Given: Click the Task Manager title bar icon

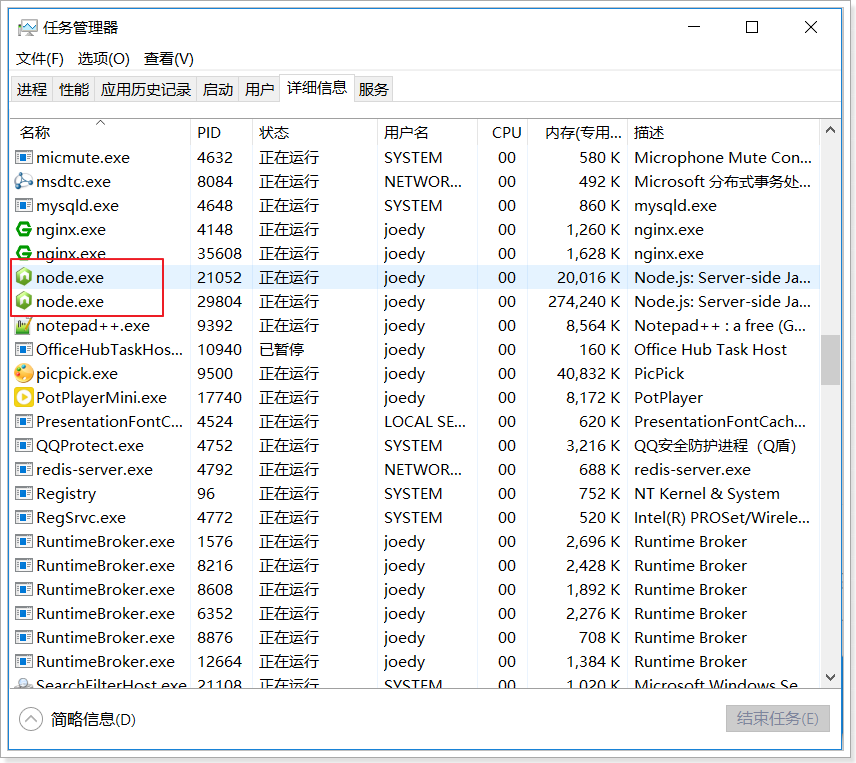Looking at the screenshot, I should click(x=27, y=27).
